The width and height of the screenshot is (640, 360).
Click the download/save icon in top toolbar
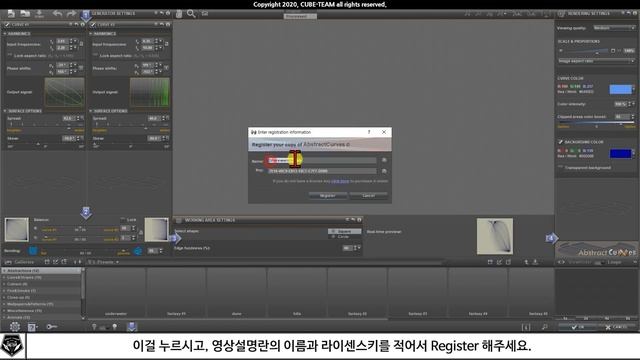click(x=39, y=14)
